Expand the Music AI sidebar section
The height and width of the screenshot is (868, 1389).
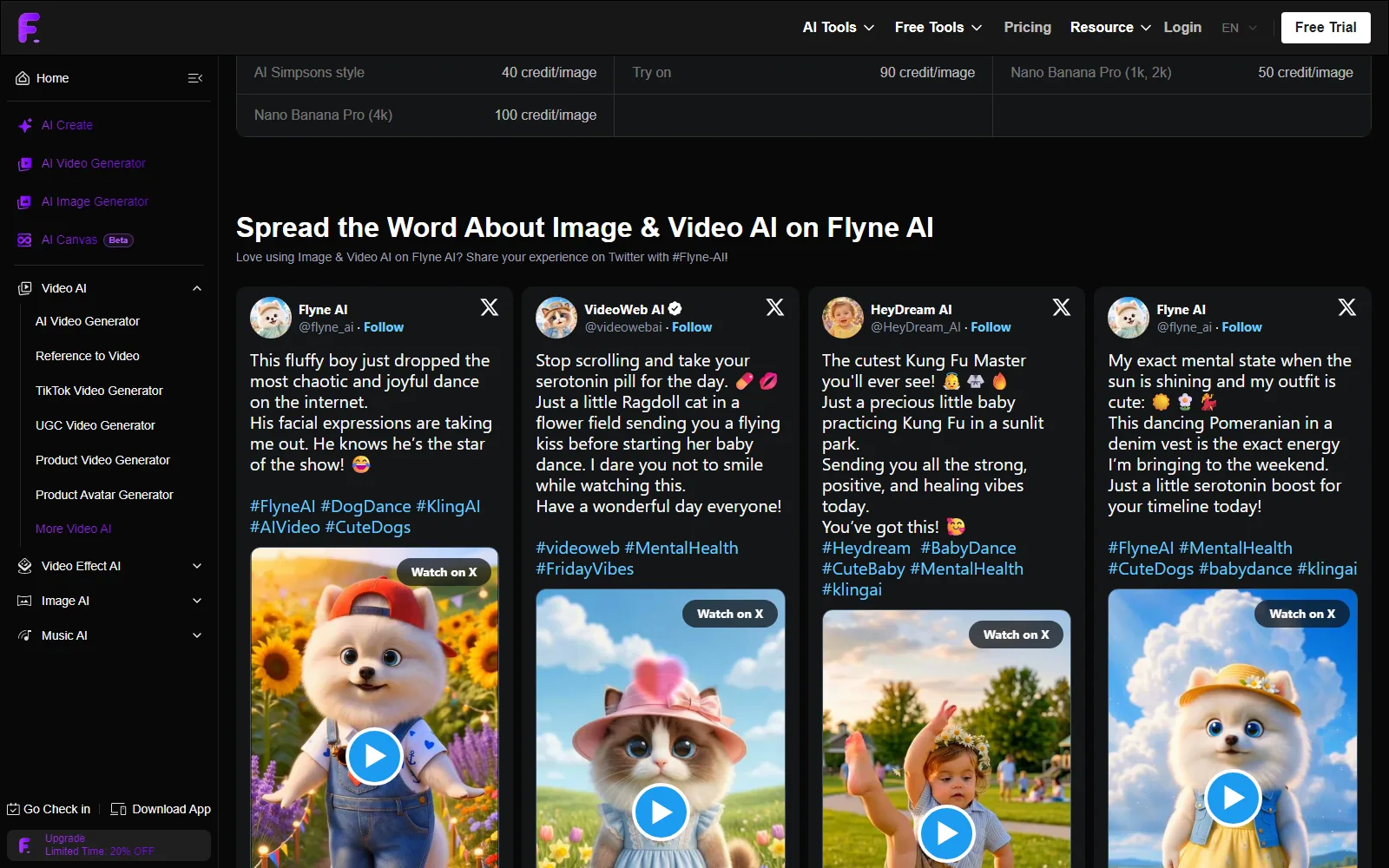[197, 635]
